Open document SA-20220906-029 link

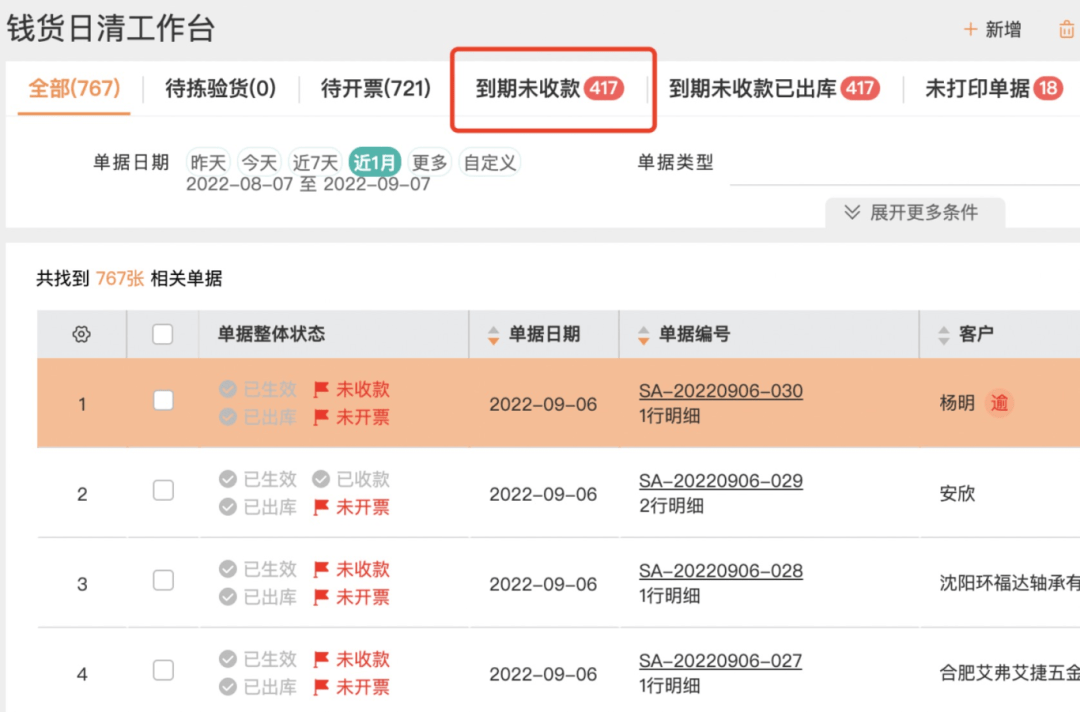pos(720,480)
